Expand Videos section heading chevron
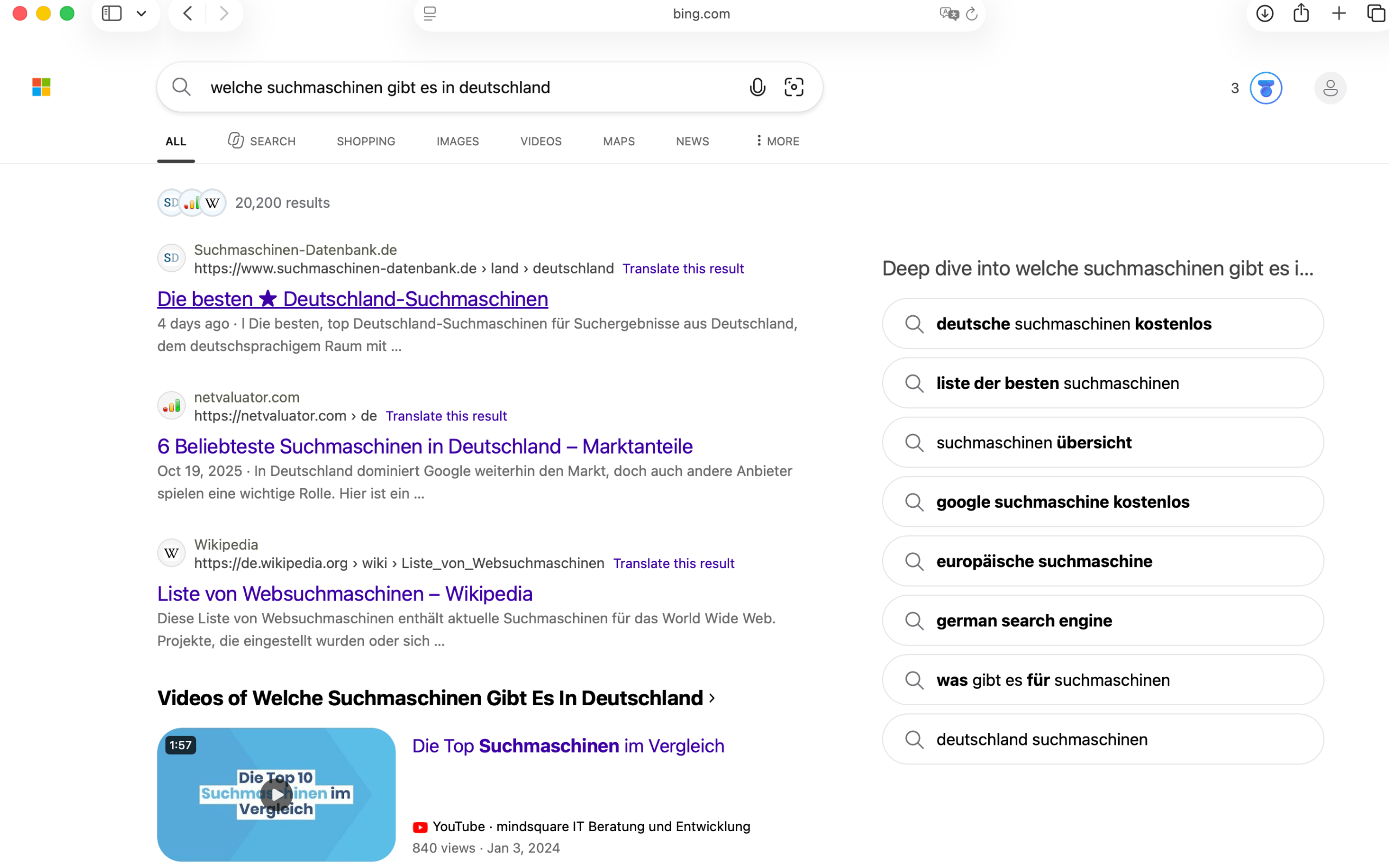This screenshot has height=868, width=1389. pyautogui.click(x=712, y=698)
